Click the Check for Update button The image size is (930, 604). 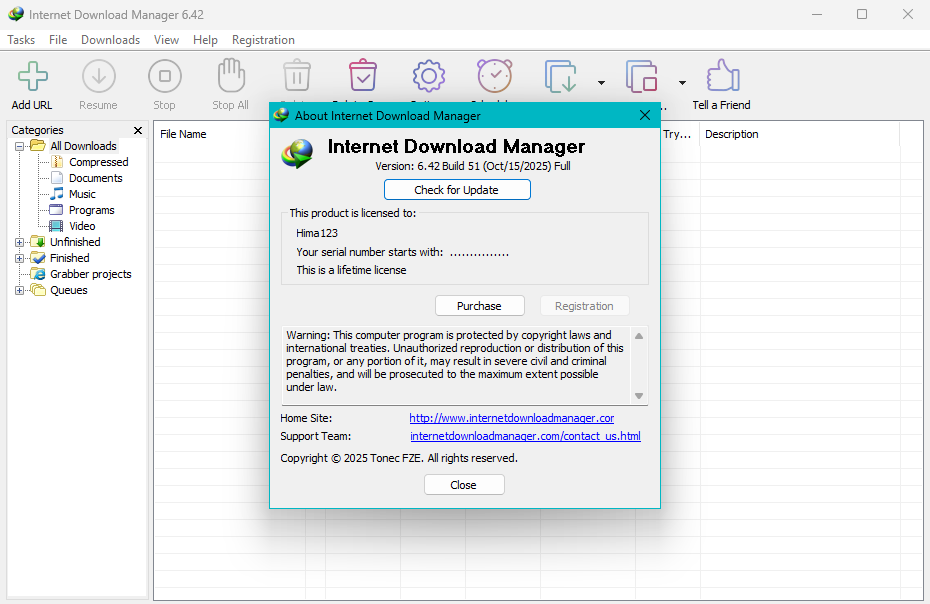(457, 190)
